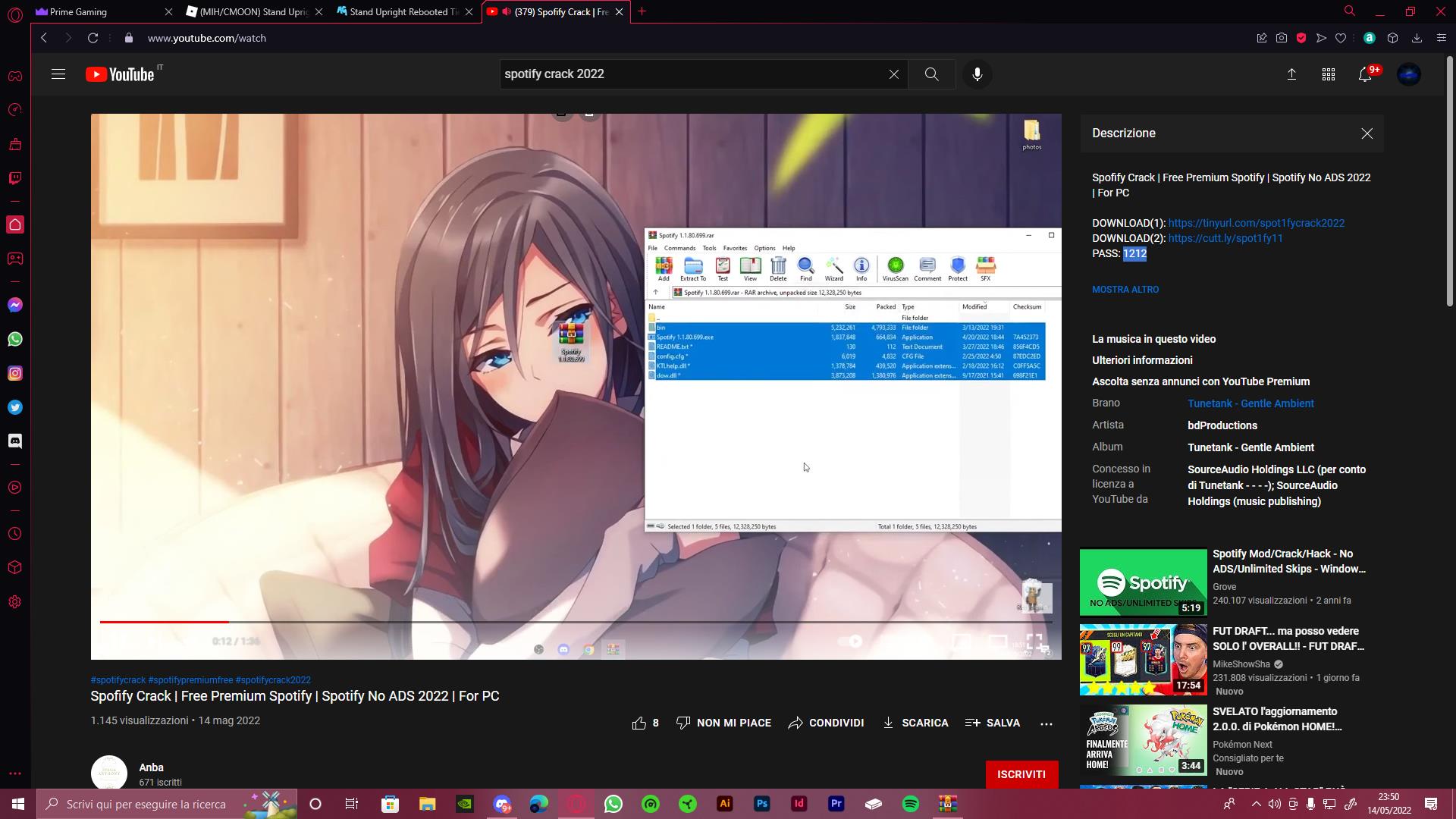Open SALVA save to playlist menu

click(992, 723)
